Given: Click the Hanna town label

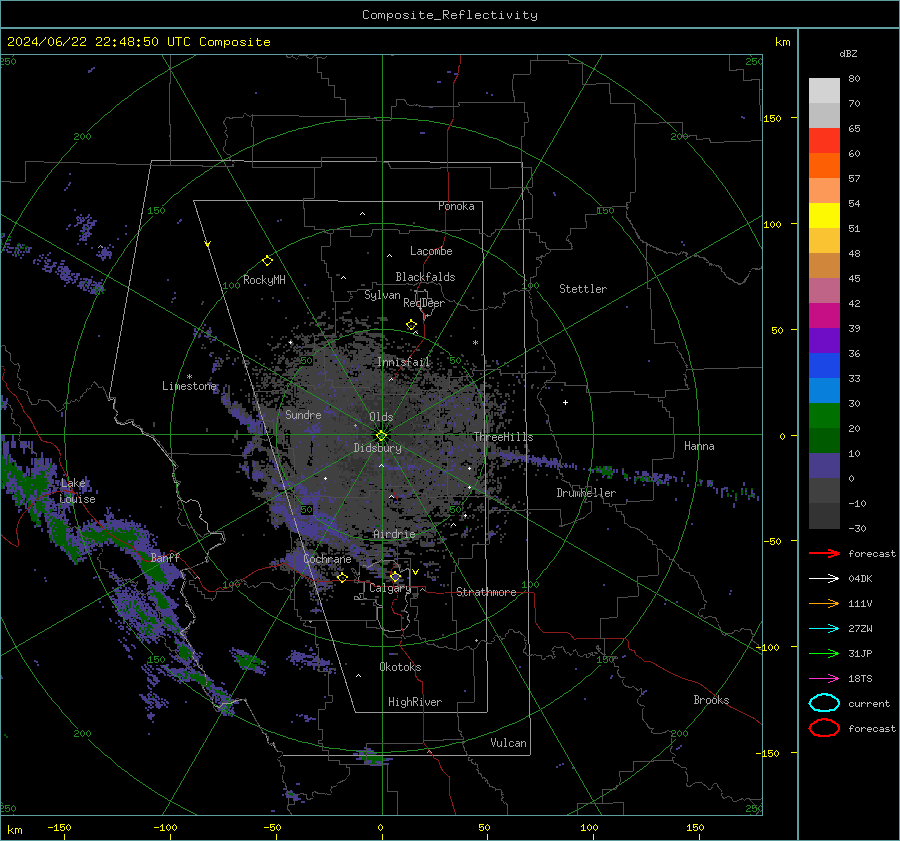Looking at the screenshot, I should (x=699, y=446).
